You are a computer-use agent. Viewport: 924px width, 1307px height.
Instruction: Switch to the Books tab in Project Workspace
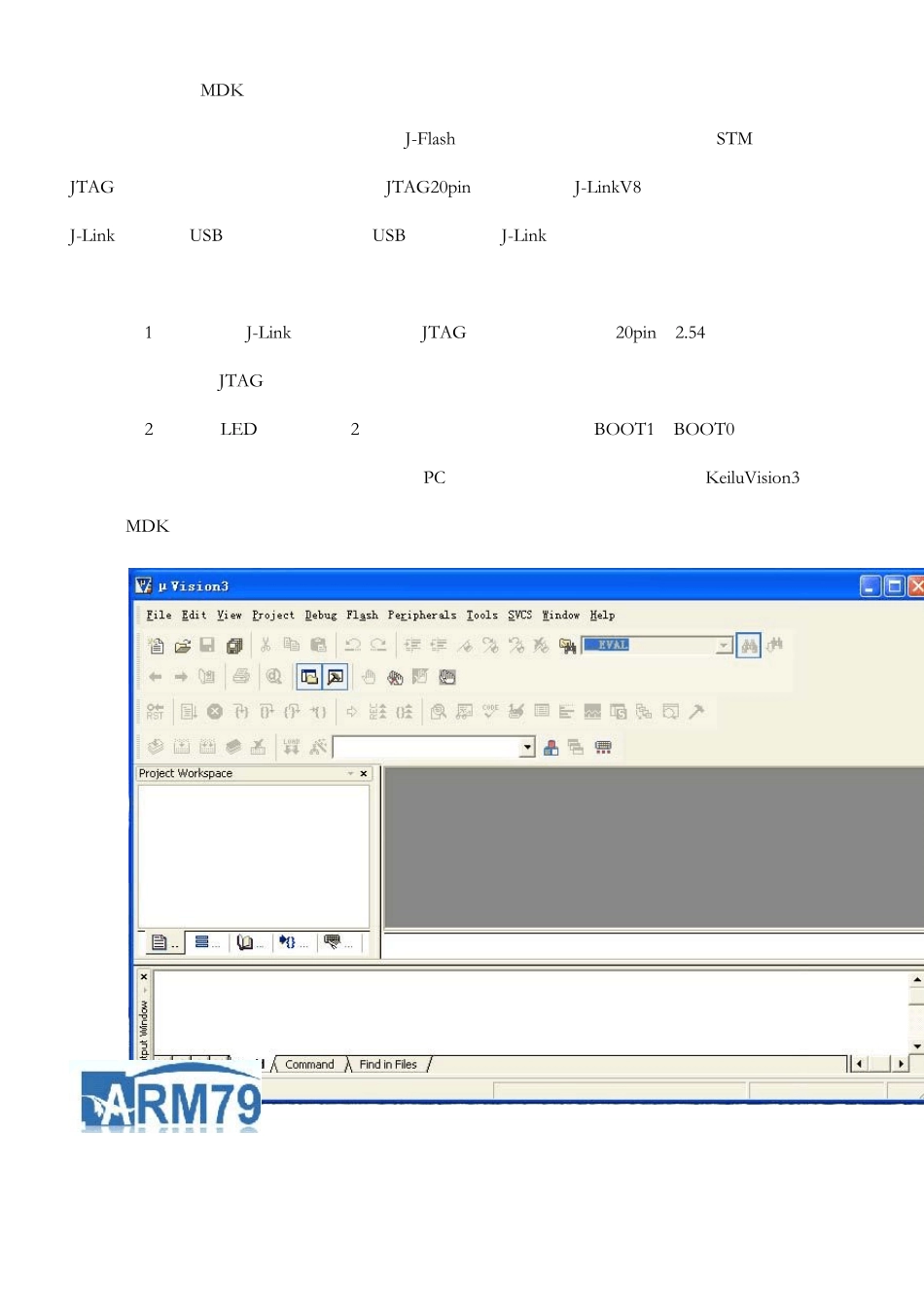(x=250, y=942)
